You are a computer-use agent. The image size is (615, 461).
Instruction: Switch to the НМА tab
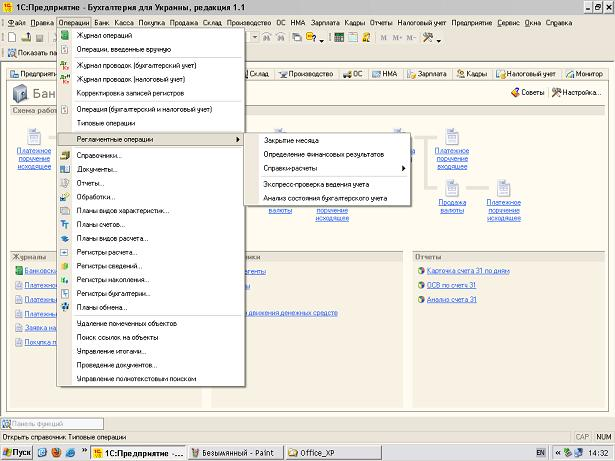click(385, 74)
